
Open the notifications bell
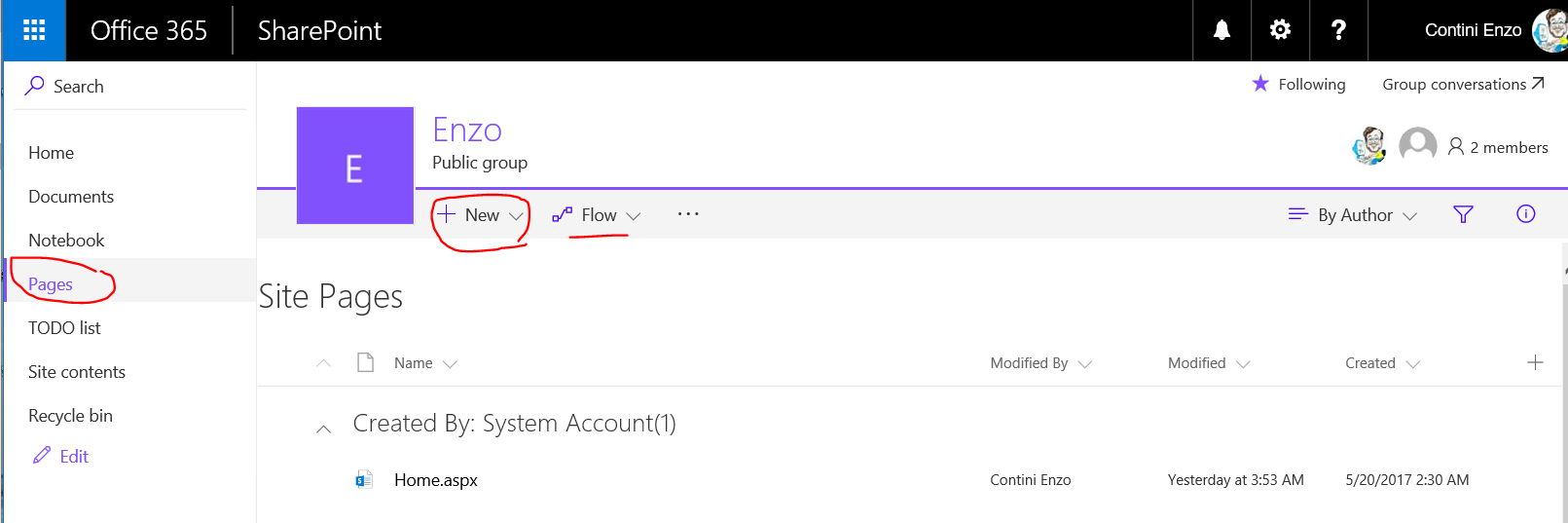1222,30
